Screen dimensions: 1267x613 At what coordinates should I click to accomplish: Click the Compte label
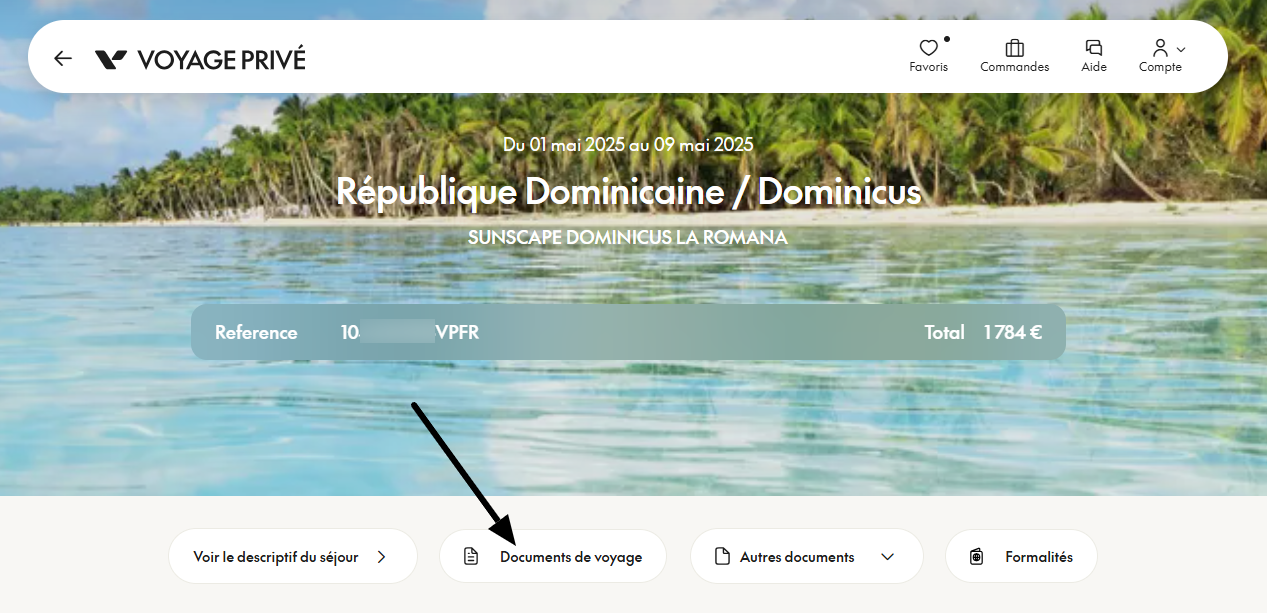tap(1160, 67)
